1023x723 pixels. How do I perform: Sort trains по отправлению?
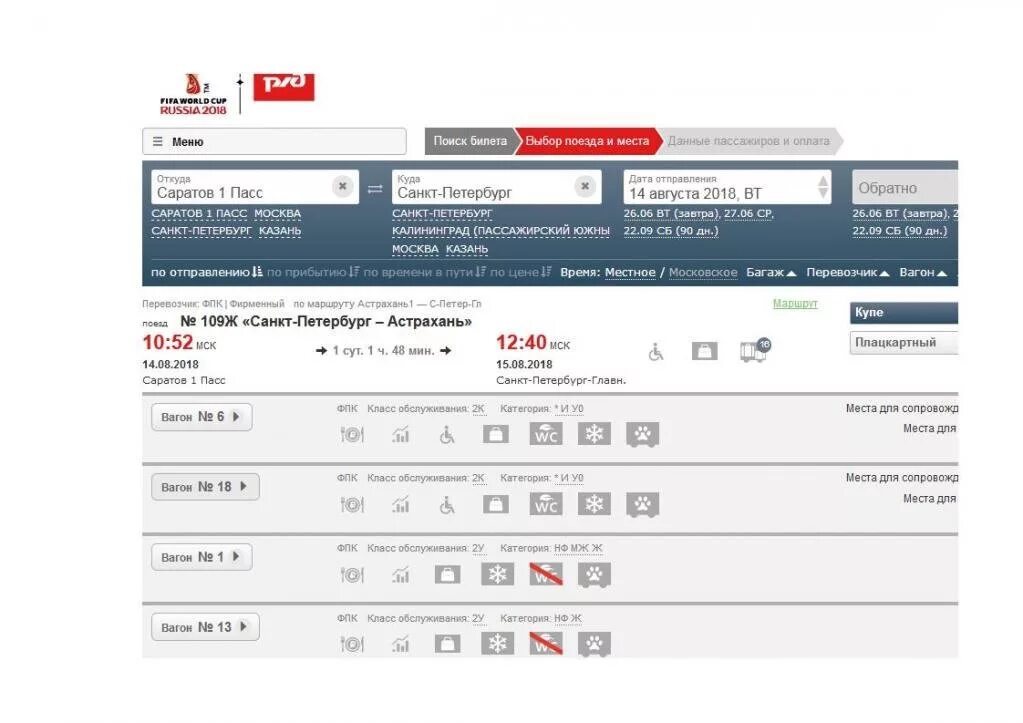pyautogui.click(x=206, y=272)
